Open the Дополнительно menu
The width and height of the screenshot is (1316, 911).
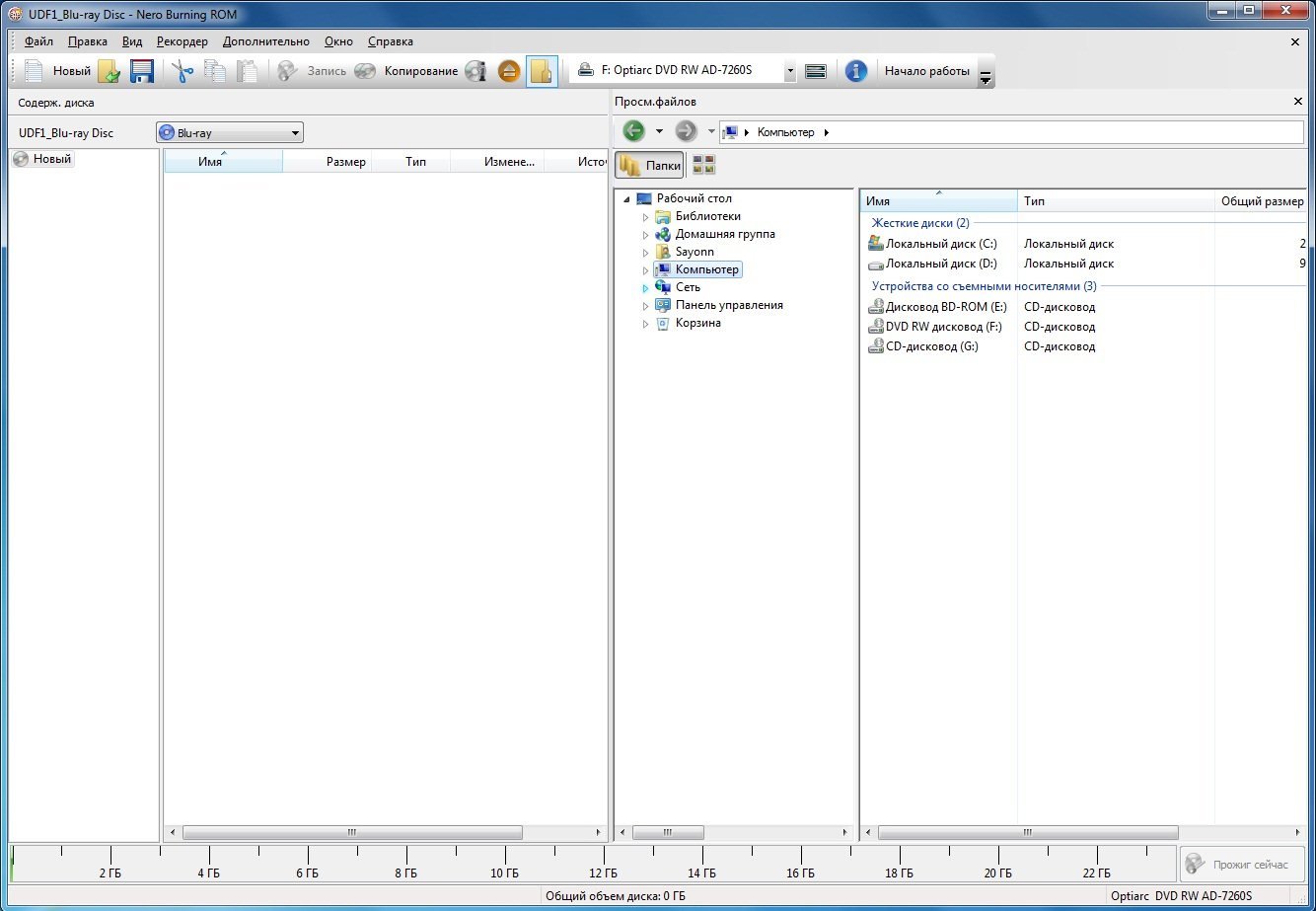click(x=265, y=41)
